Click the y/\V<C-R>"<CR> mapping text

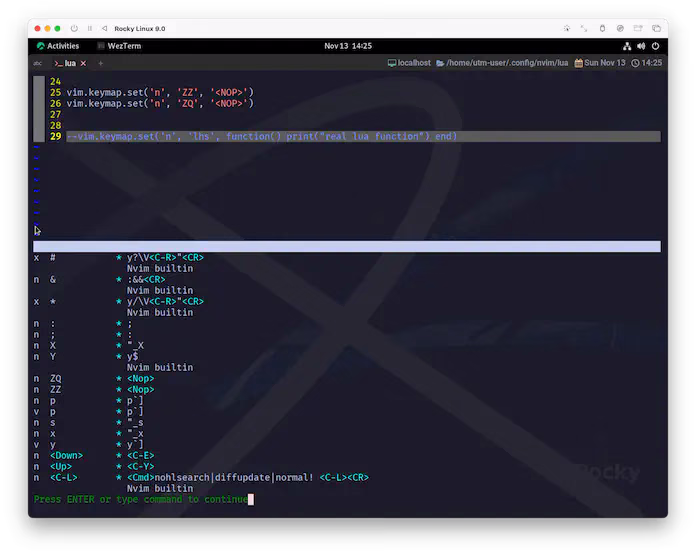[x=165, y=301]
